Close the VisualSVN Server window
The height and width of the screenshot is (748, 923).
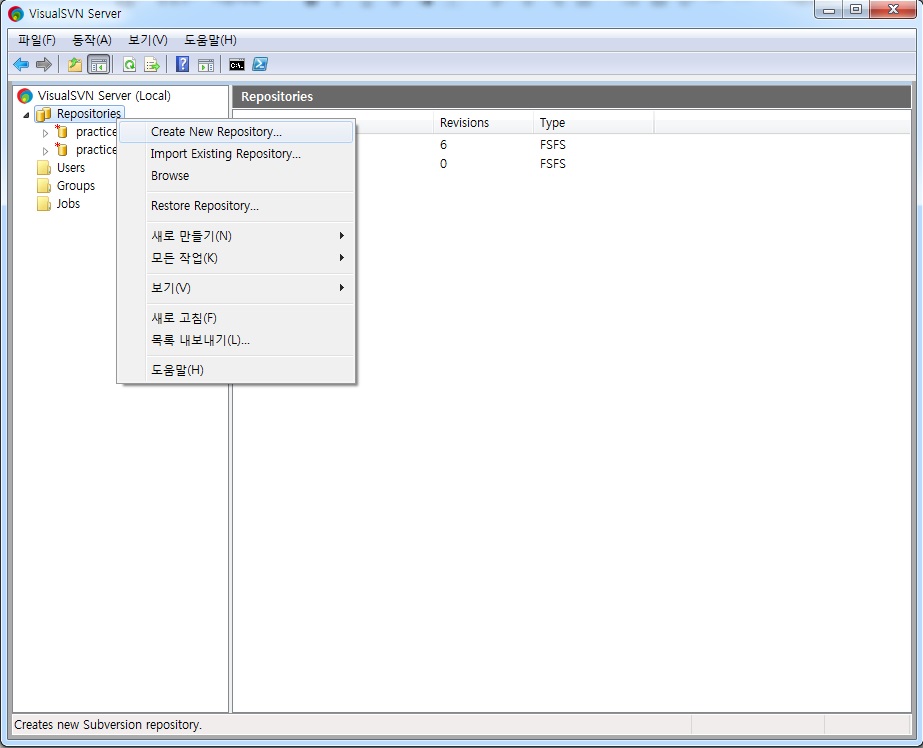893,9
